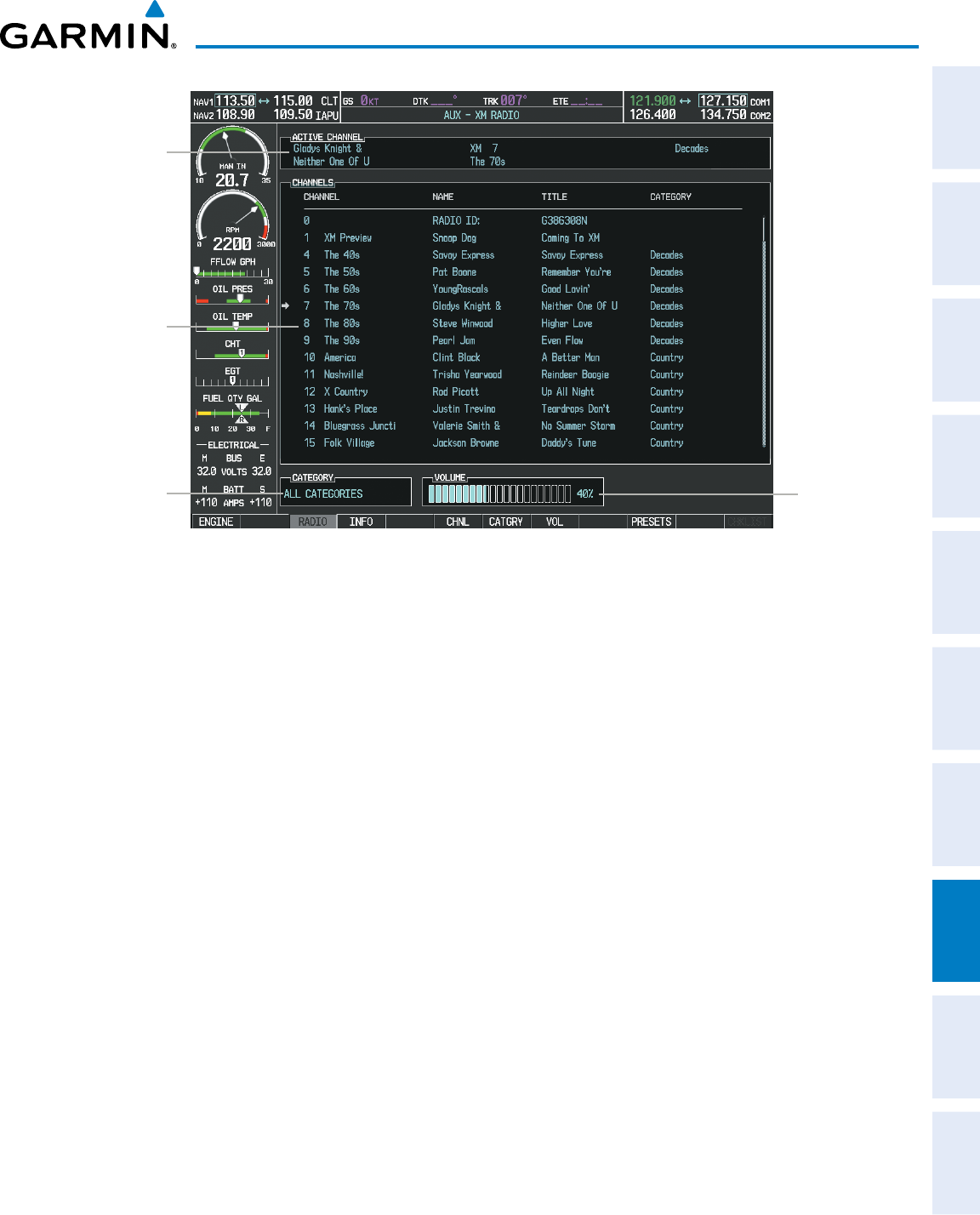The height and width of the screenshot is (1215, 980).
Task: Click the FUEL QTY GAL indicator
Action: (233, 413)
